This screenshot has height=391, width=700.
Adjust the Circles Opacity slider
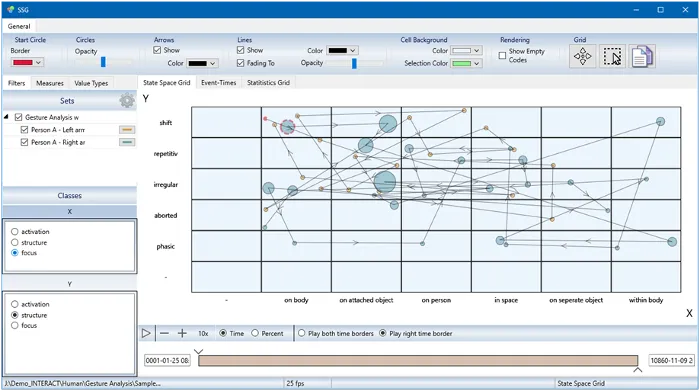[x=104, y=62]
